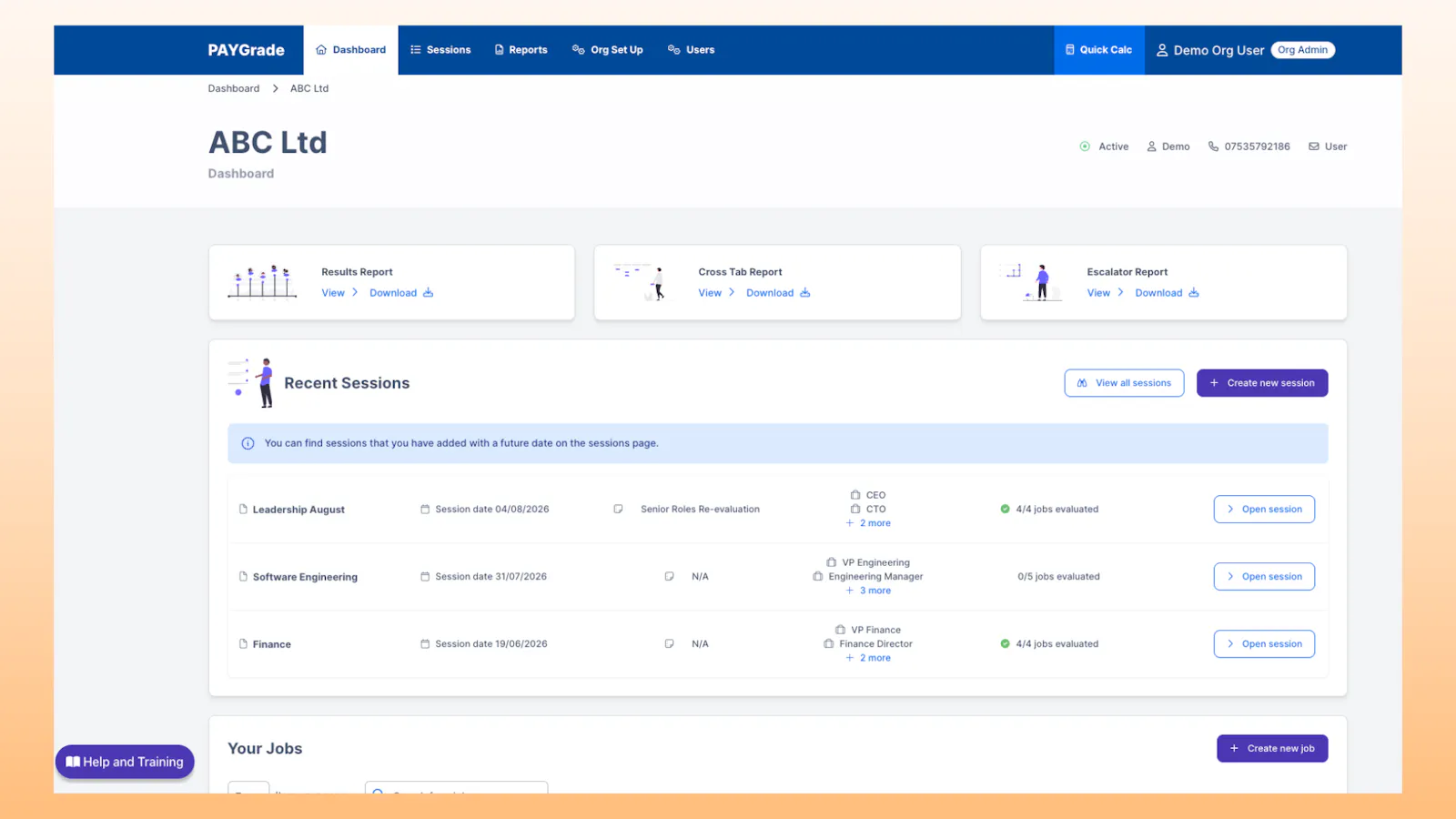Screen dimensions: 1456x819
Task: Click the Demo contact person icon
Action: (1151, 147)
